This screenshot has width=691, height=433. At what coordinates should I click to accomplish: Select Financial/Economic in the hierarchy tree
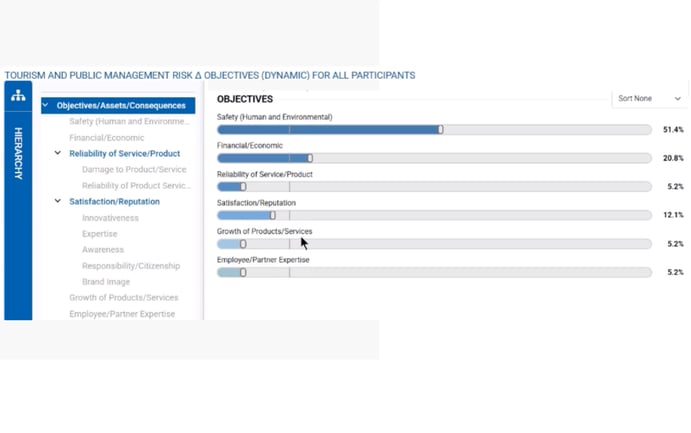click(x=107, y=137)
